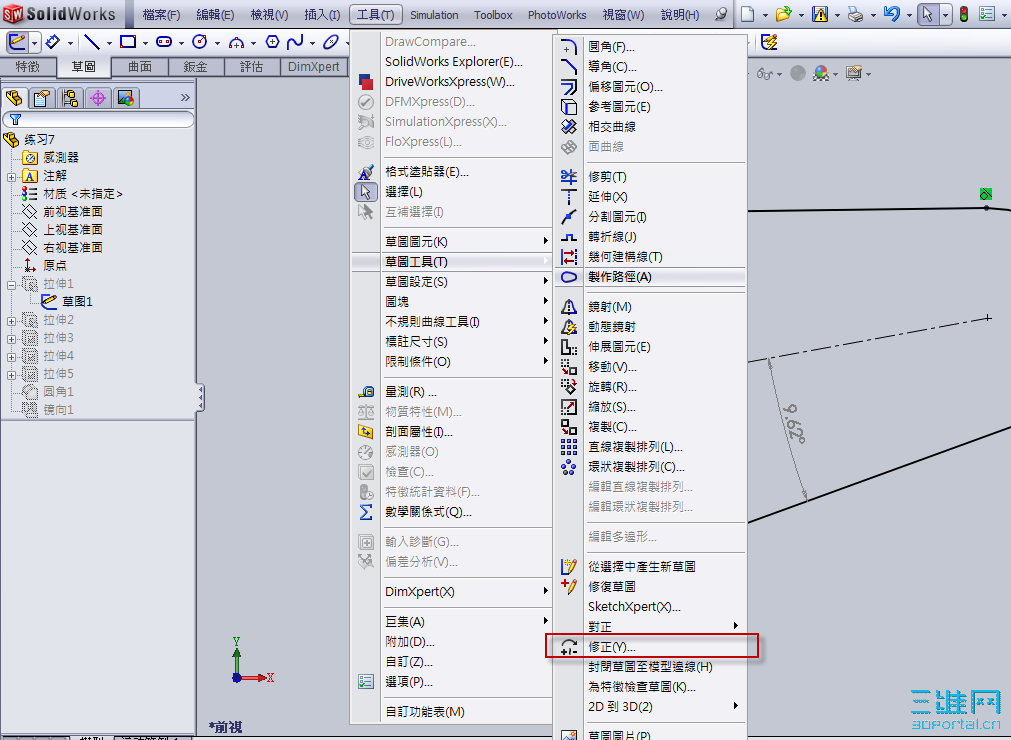Click repair sketch icon 修復草圖
The height and width of the screenshot is (740, 1011).
pyautogui.click(x=568, y=587)
